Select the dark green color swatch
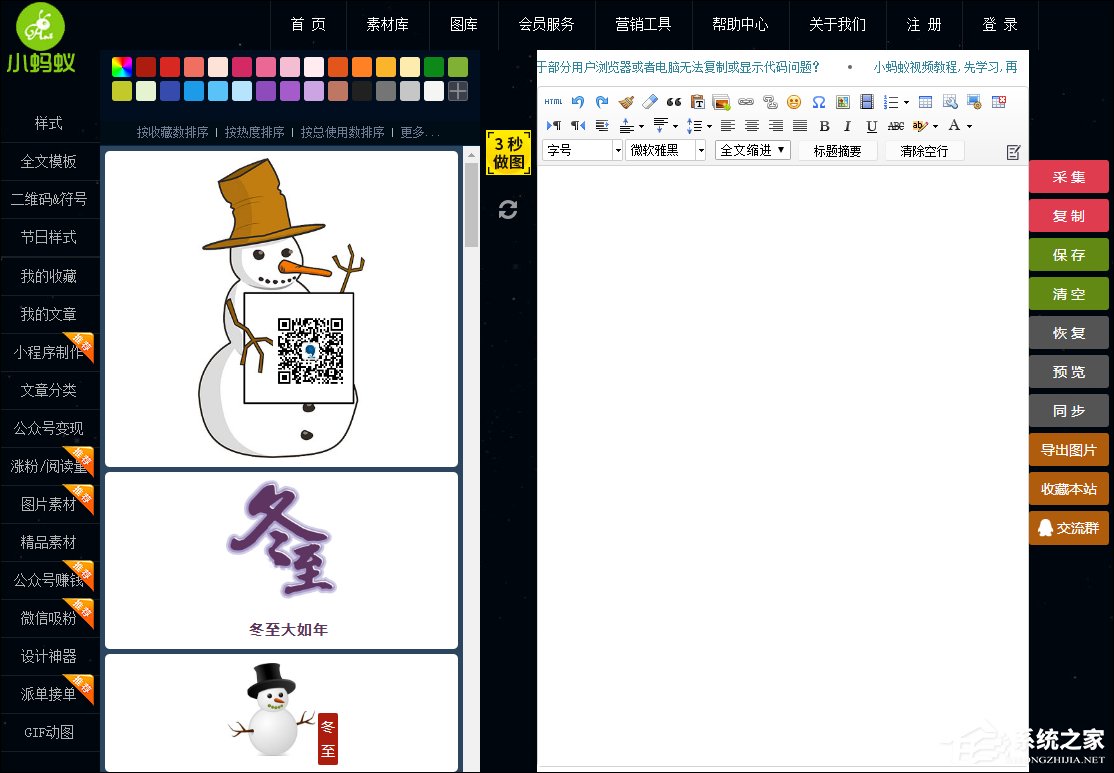The height and width of the screenshot is (773, 1114). click(x=434, y=67)
